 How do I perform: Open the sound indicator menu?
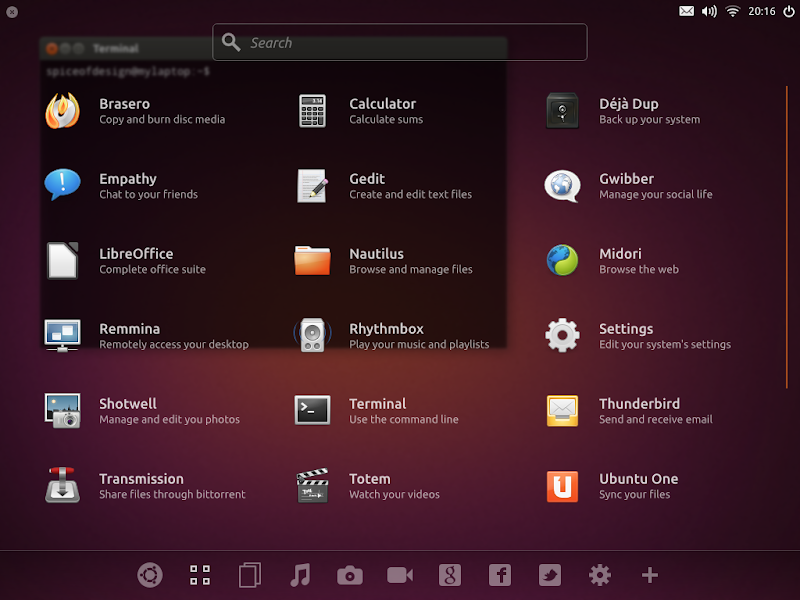pyautogui.click(x=708, y=10)
